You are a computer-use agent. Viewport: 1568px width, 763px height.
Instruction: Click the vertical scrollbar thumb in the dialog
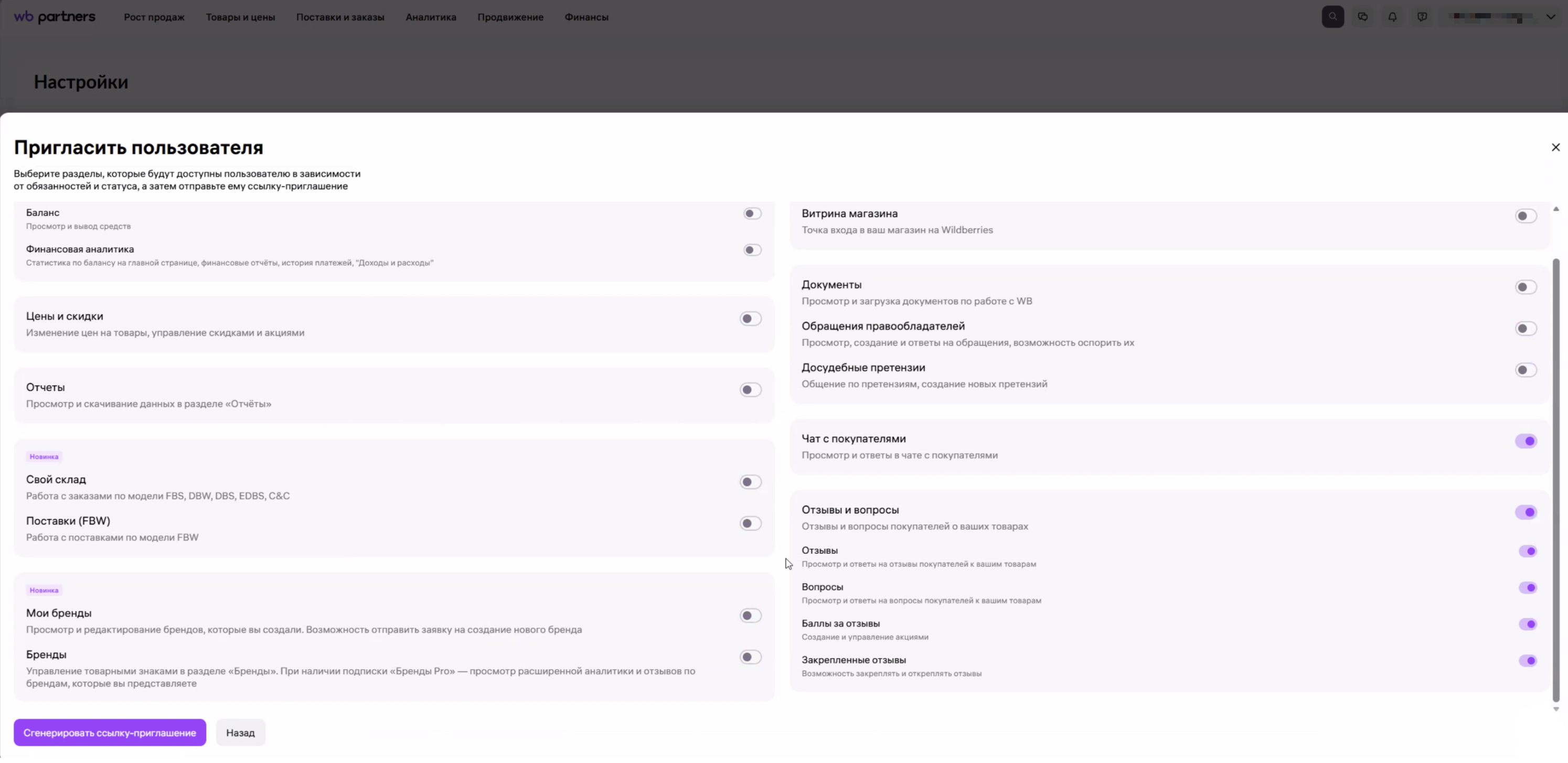click(x=1556, y=481)
